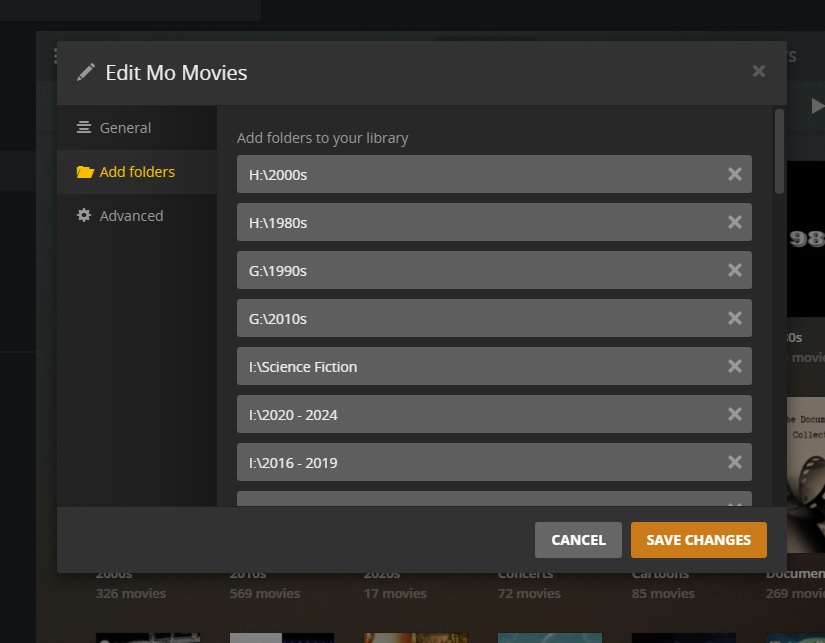
Task: Click the folder list scrollbar
Action: pos(779,152)
